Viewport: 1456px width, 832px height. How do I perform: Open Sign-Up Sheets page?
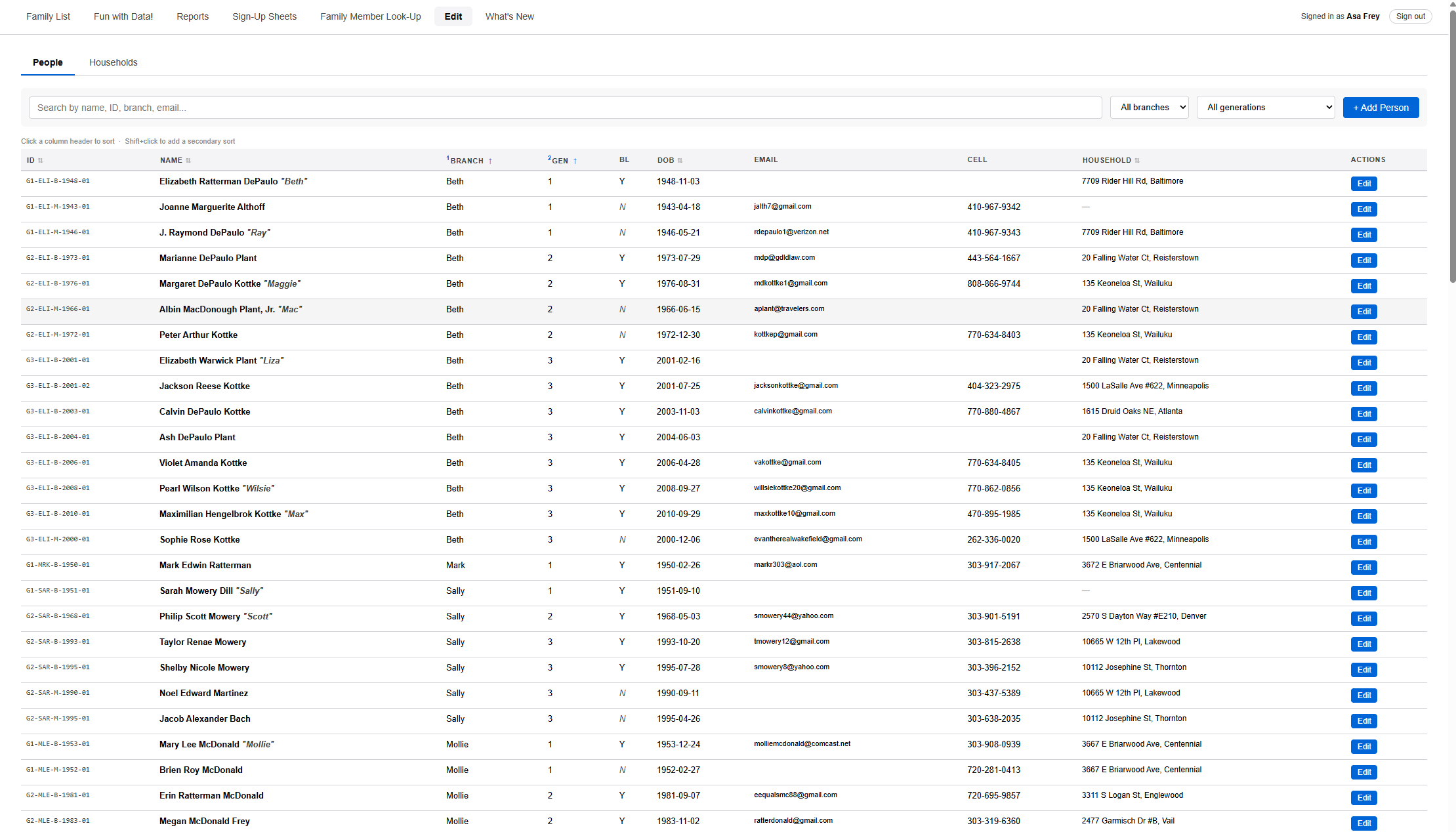[264, 16]
